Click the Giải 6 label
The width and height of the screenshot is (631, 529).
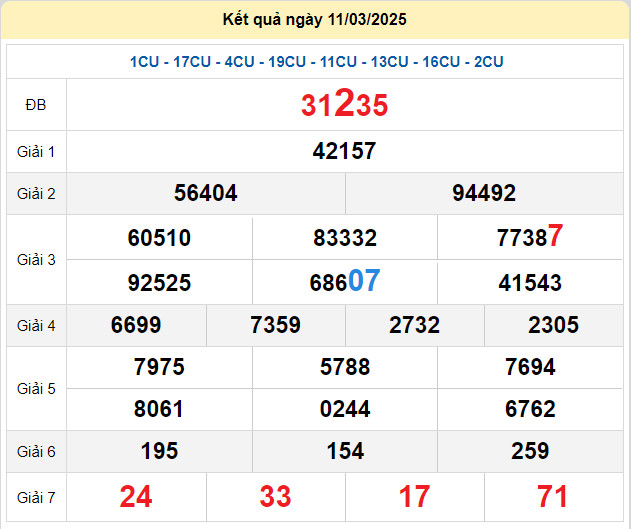click(36, 452)
